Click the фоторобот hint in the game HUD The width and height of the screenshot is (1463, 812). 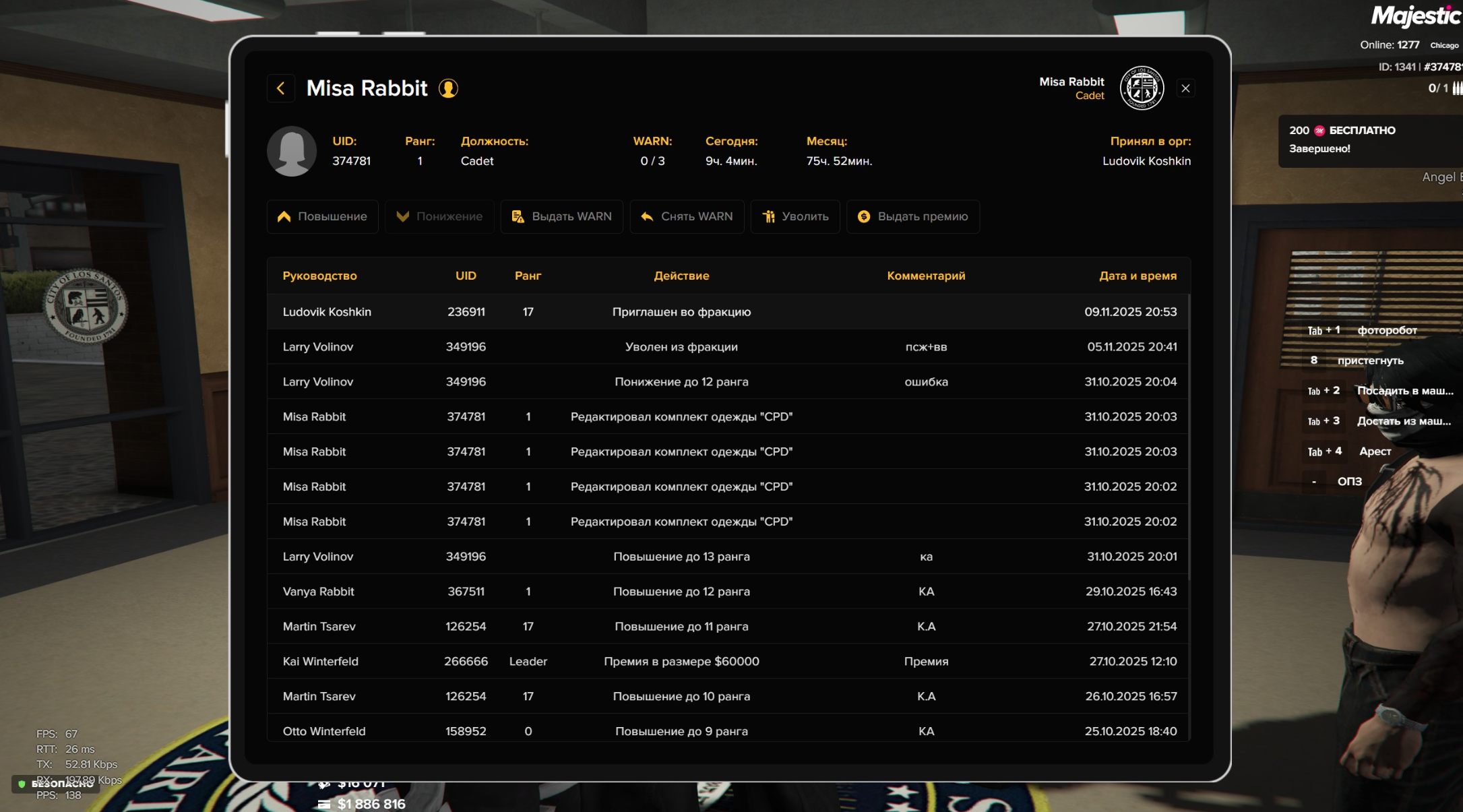(x=1387, y=330)
